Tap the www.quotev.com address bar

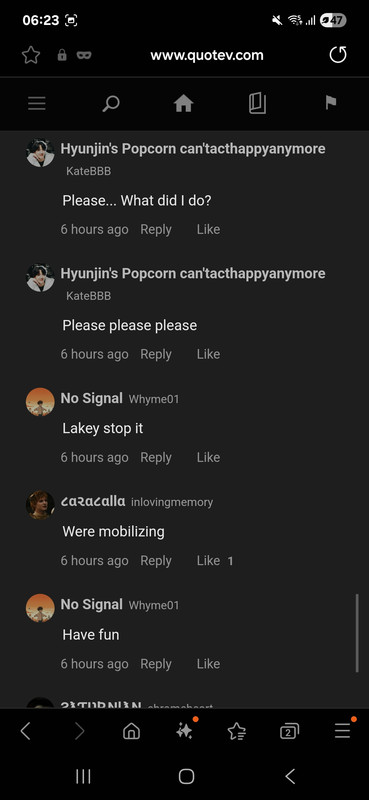(207, 55)
